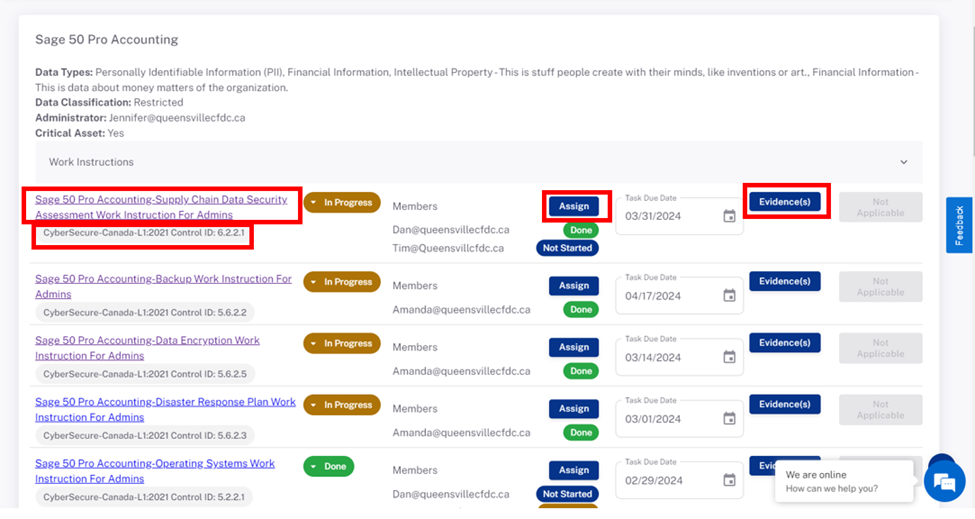This screenshot has height=519, width=975.
Task: Click the Sage 50 Pro Accounting heading
Action: (x=106, y=40)
